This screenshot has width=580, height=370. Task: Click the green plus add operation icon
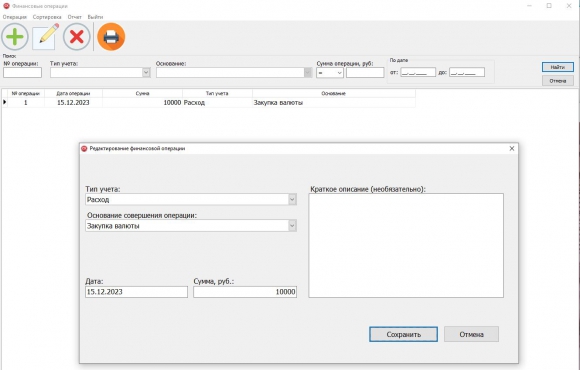tap(15, 37)
